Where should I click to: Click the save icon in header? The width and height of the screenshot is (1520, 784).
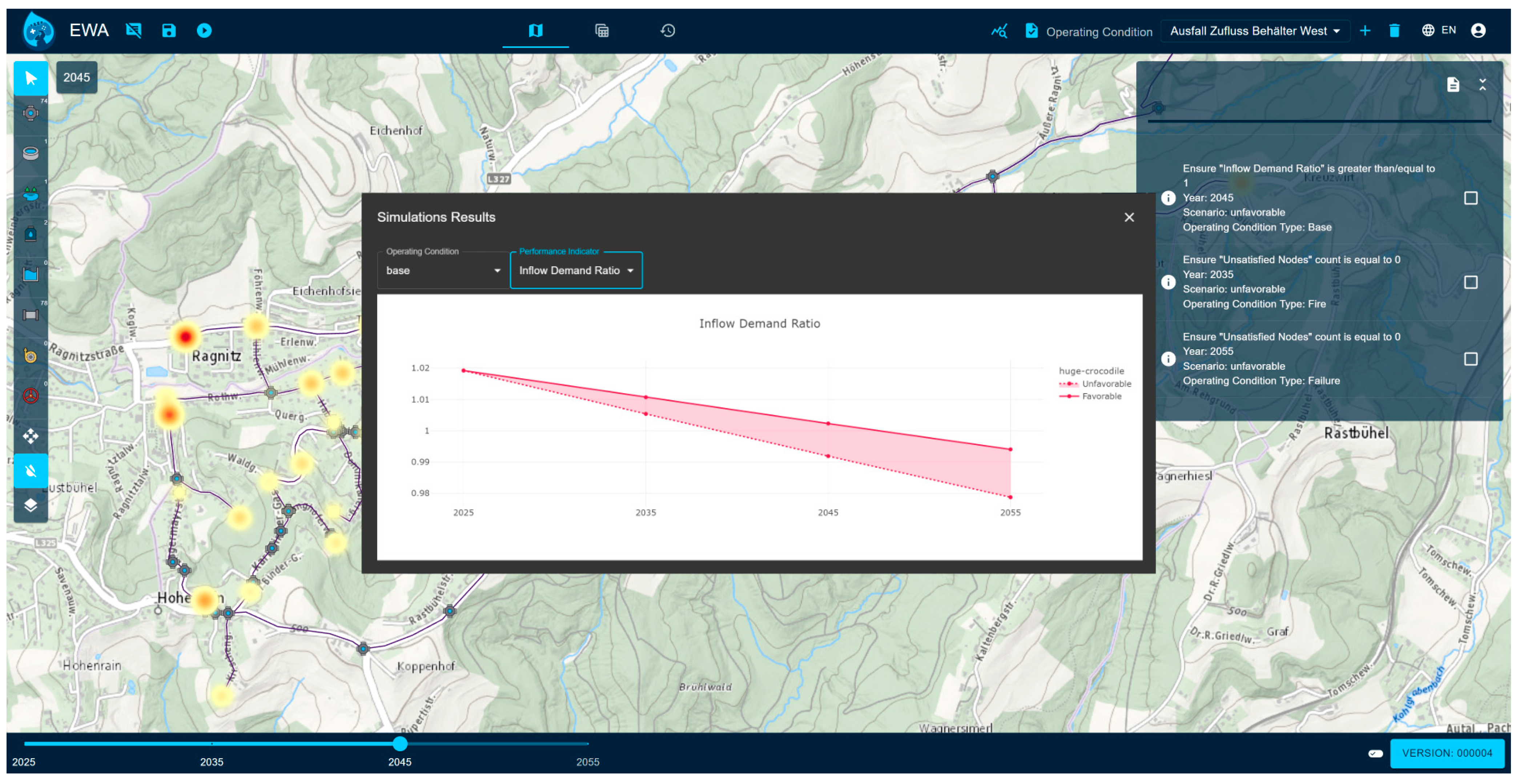tap(169, 31)
